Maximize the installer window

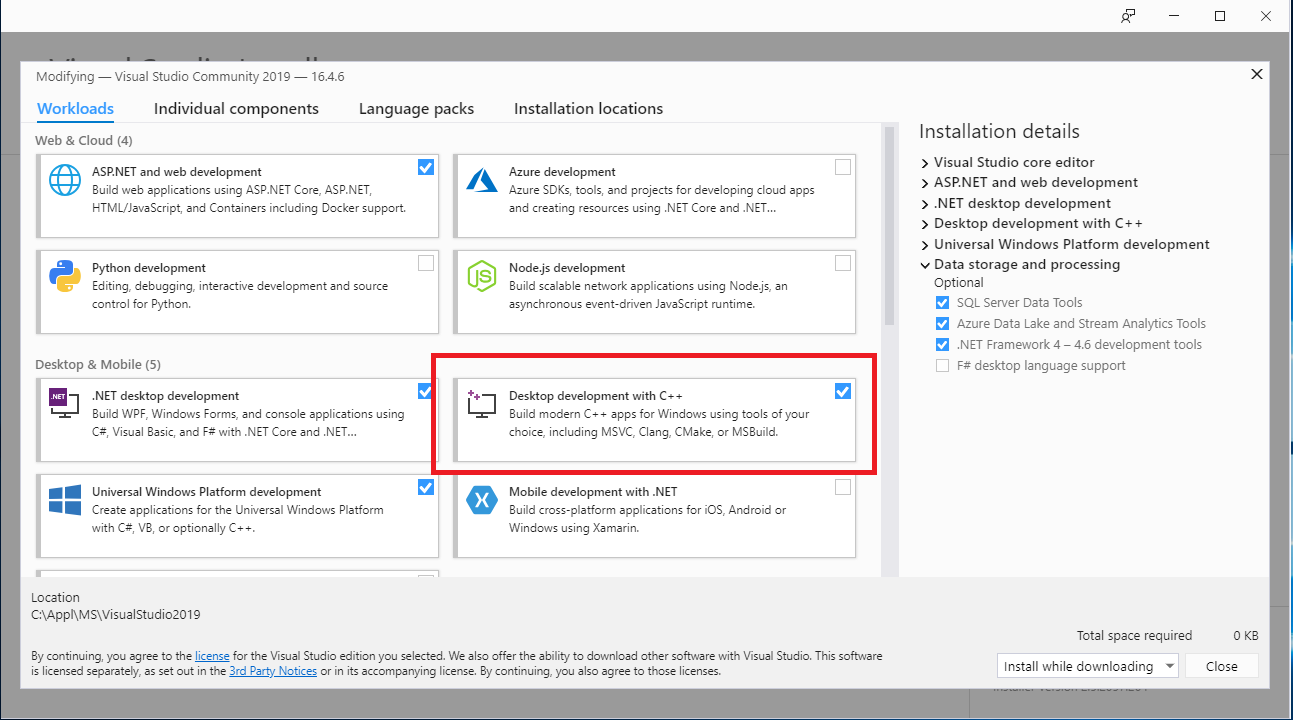click(1220, 16)
